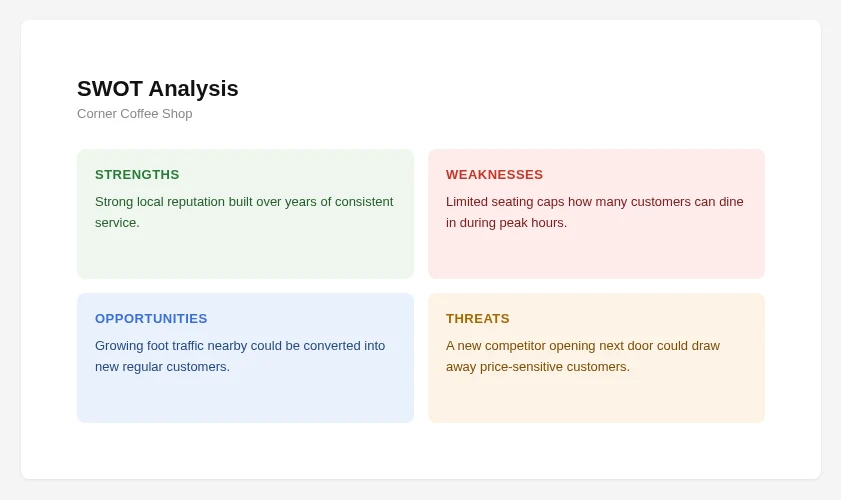Click the growing foot traffic text
The height and width of the screenshot is (500, 841).
[240, 356]
